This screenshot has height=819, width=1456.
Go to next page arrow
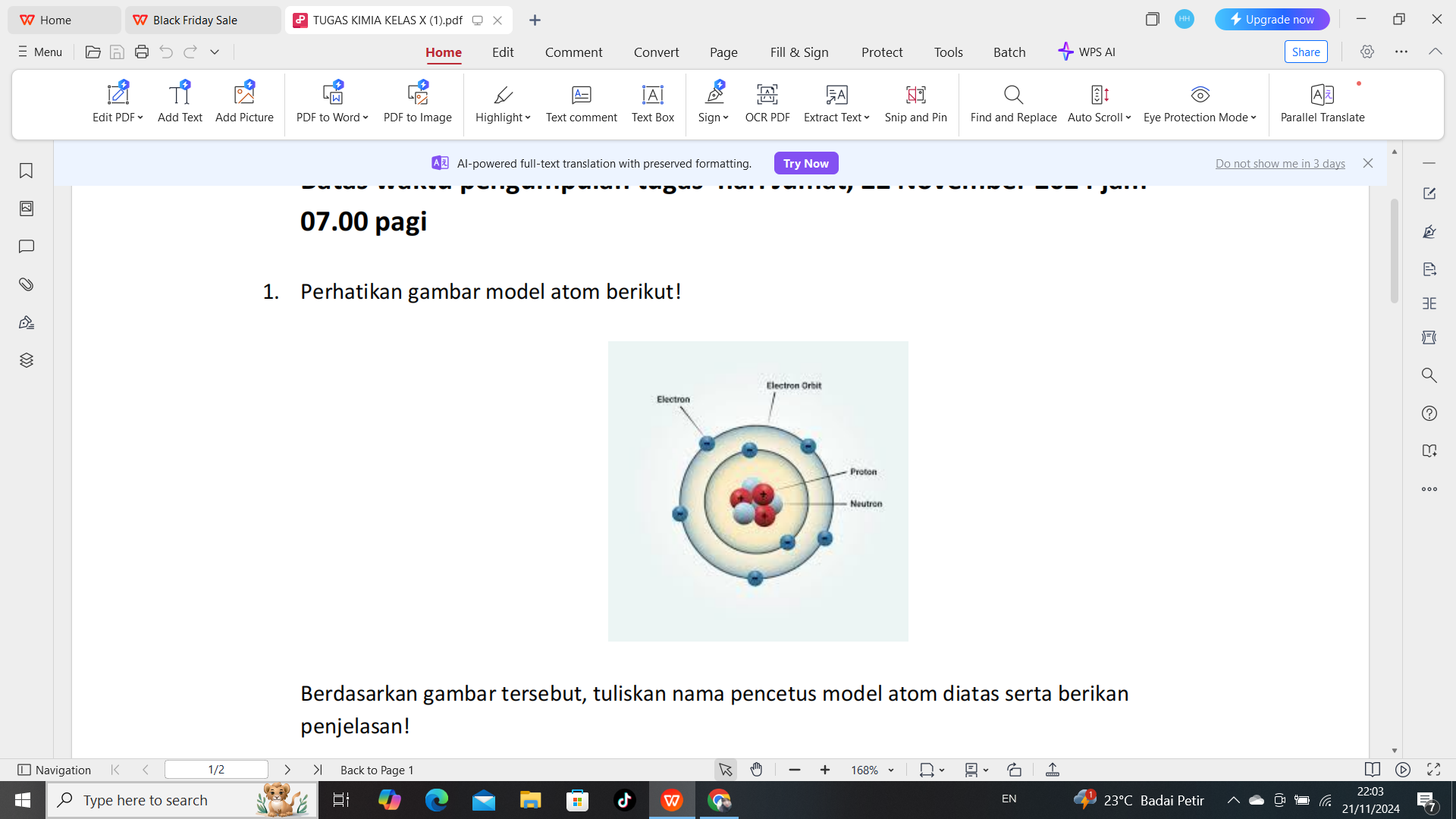click(287, 770)
